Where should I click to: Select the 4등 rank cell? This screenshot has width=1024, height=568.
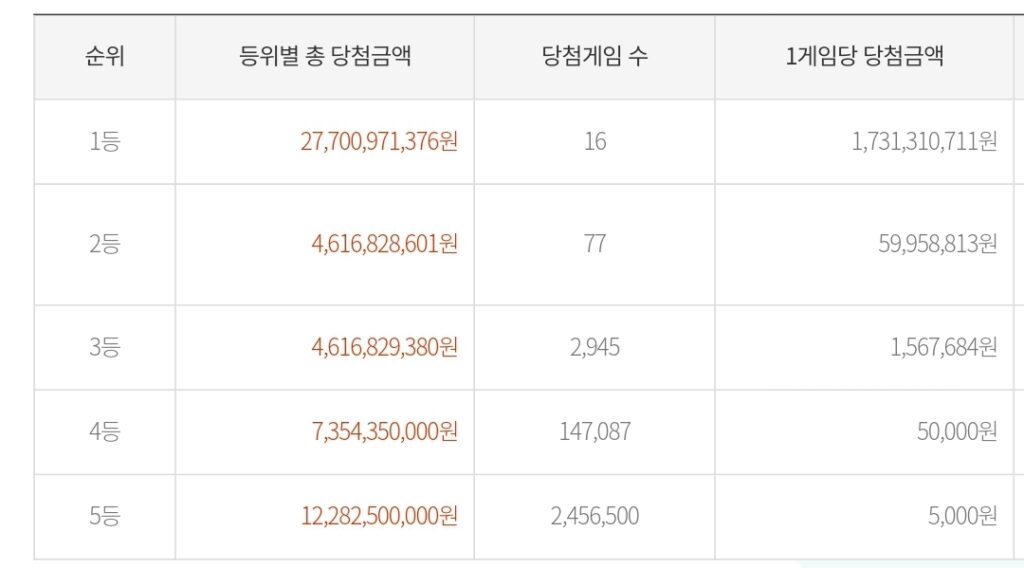(x=104, y=432)
